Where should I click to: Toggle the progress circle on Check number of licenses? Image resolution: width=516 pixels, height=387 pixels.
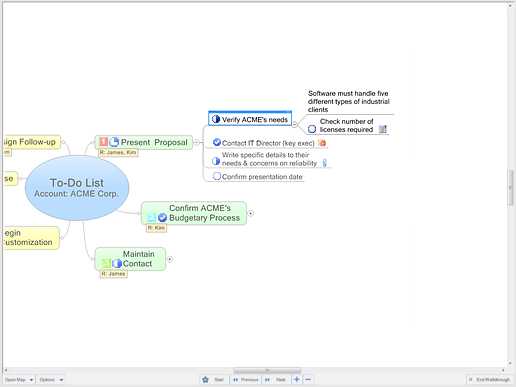coord(312,129)
